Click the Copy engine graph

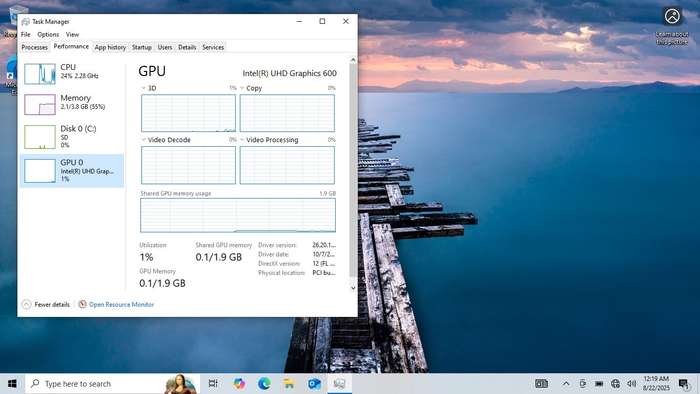tap(287, 113)
